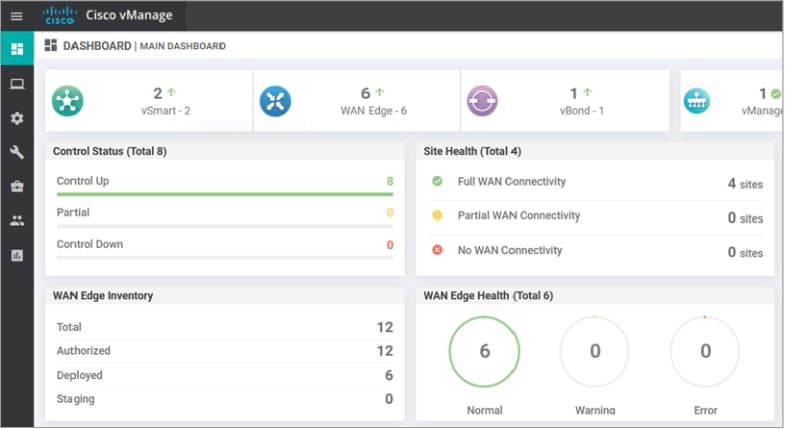Click the 0 sites Partial WAN value
This screenshot has height=429, width=785.
(x=745, y=218)
